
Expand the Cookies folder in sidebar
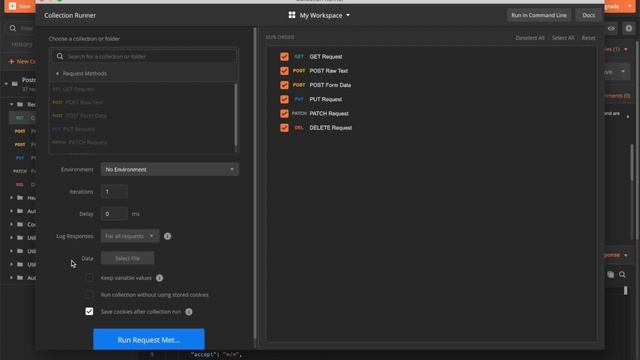click(11, 224)
